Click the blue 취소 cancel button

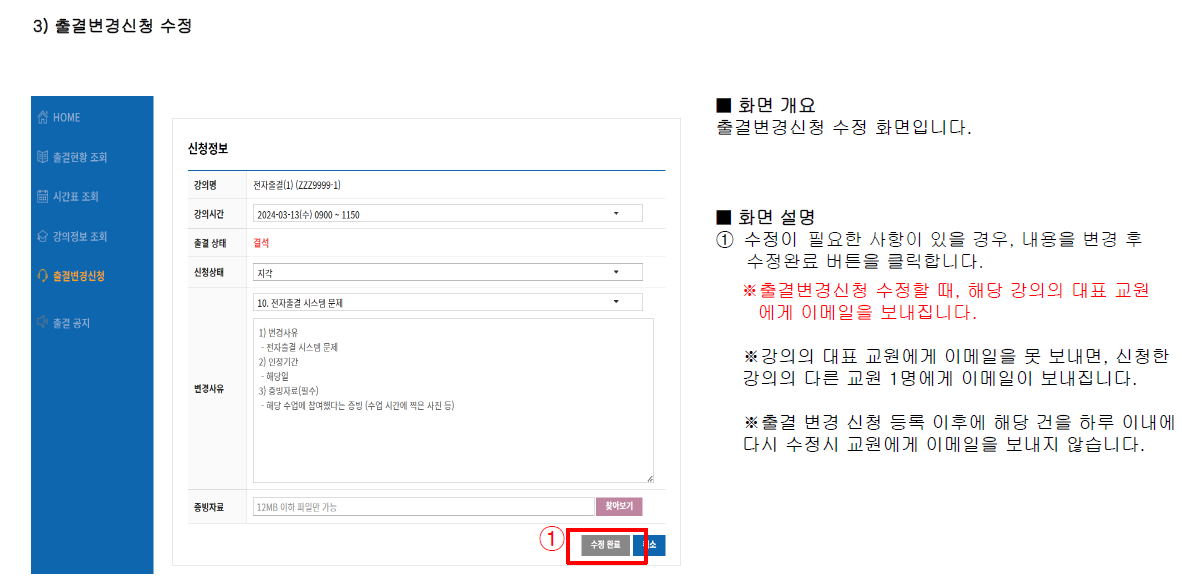651,546
